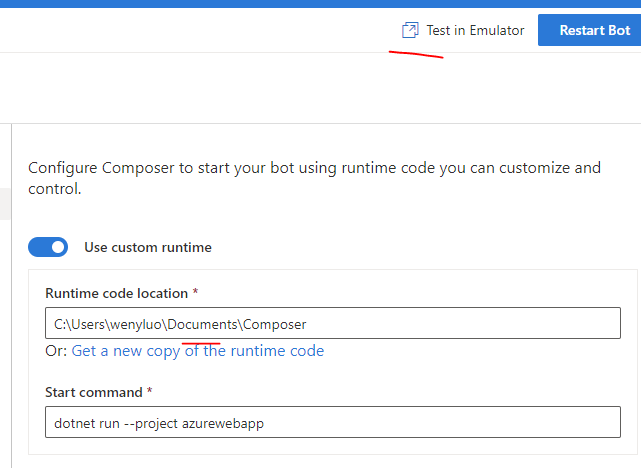Disable the Use custom runtime toggle
Viewport: 641px width, 468px height.
[x=48, y=247]
